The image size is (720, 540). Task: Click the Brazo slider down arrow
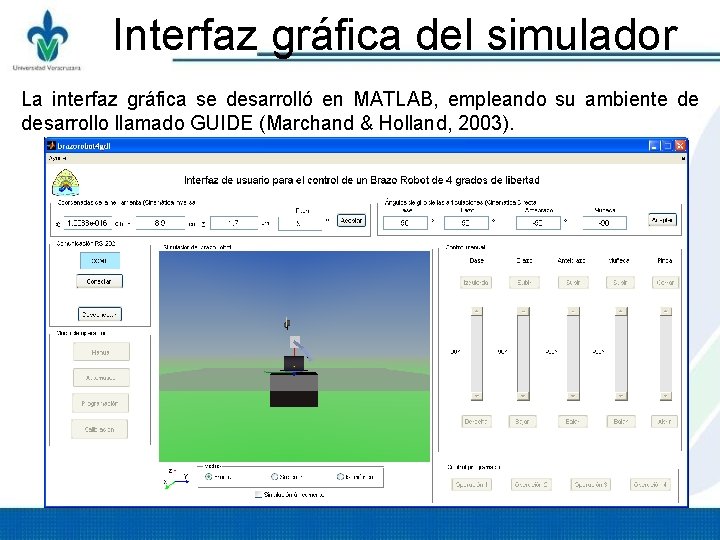click(523, 396)
